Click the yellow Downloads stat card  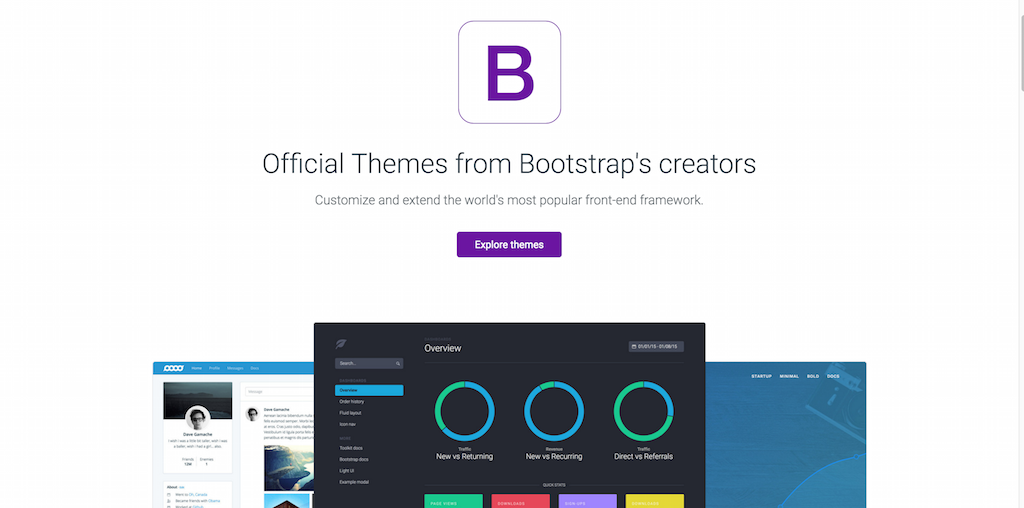[655, 501]
